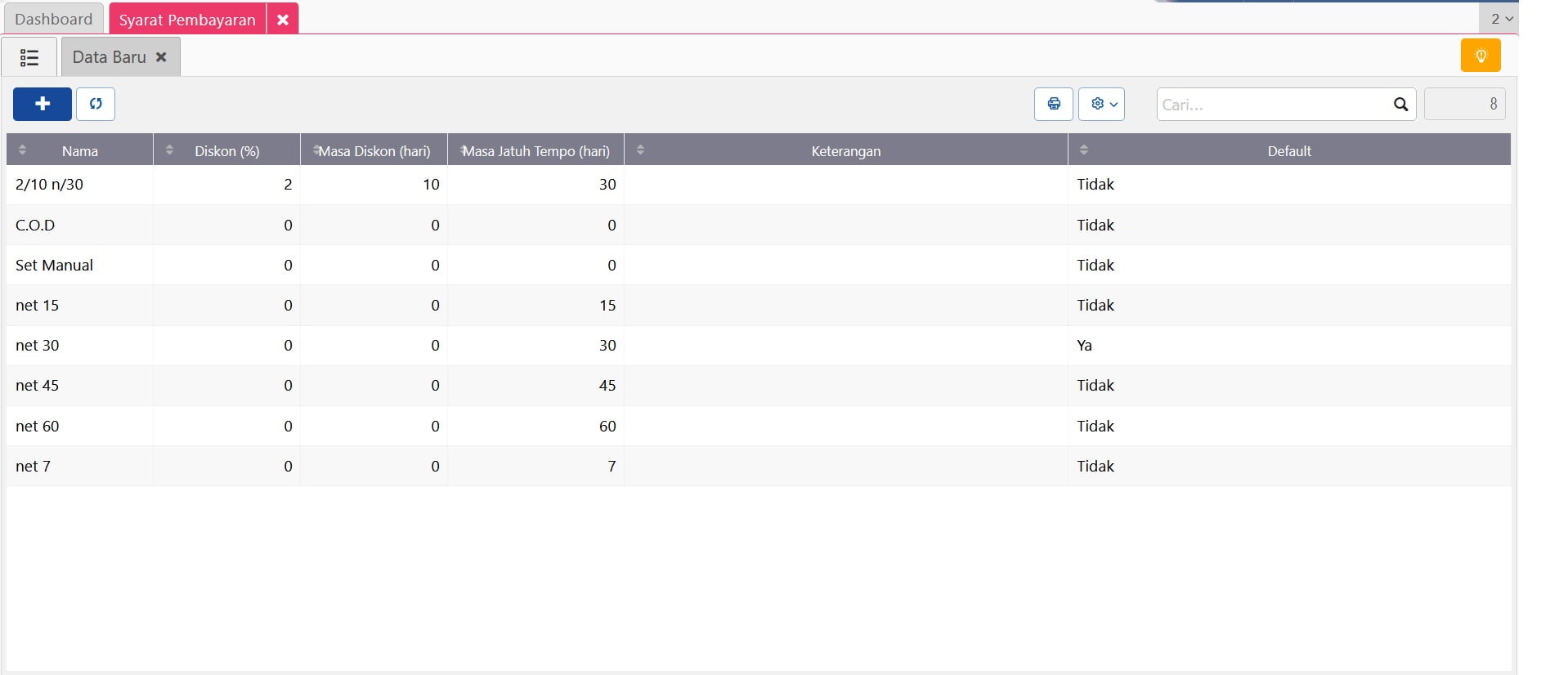The height and width of the screenshot is (675, 1568).
Task: Sort by Default column header
Action: [x=1288, y=151]
